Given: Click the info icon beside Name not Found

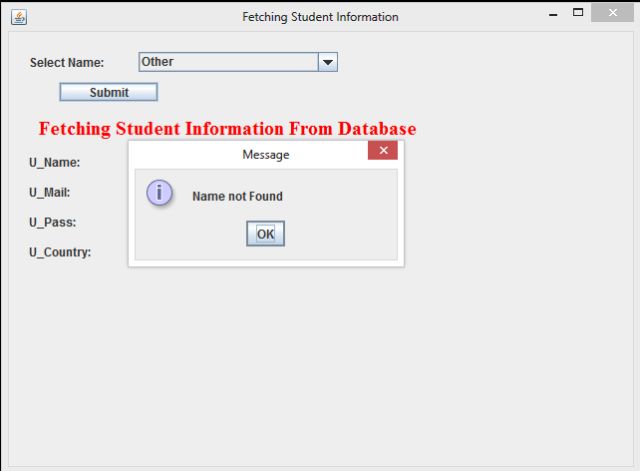Looking at the screenshot, I should [160, 193].
